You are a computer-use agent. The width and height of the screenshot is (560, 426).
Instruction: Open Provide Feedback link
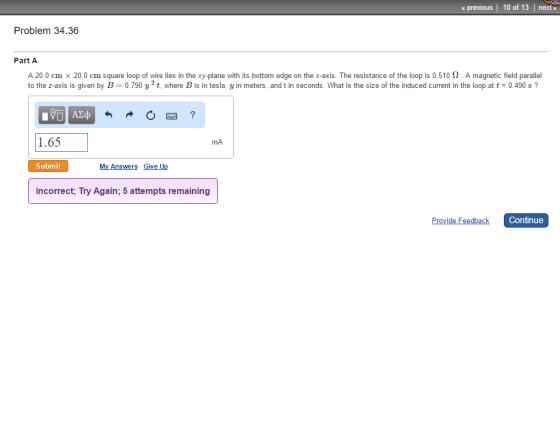(x=460, y=221)
